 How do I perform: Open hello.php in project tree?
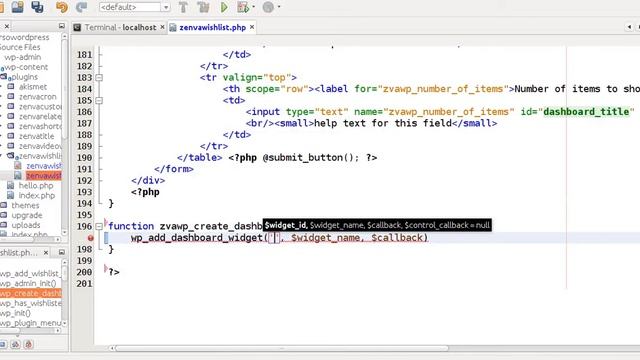click(36, 185)
